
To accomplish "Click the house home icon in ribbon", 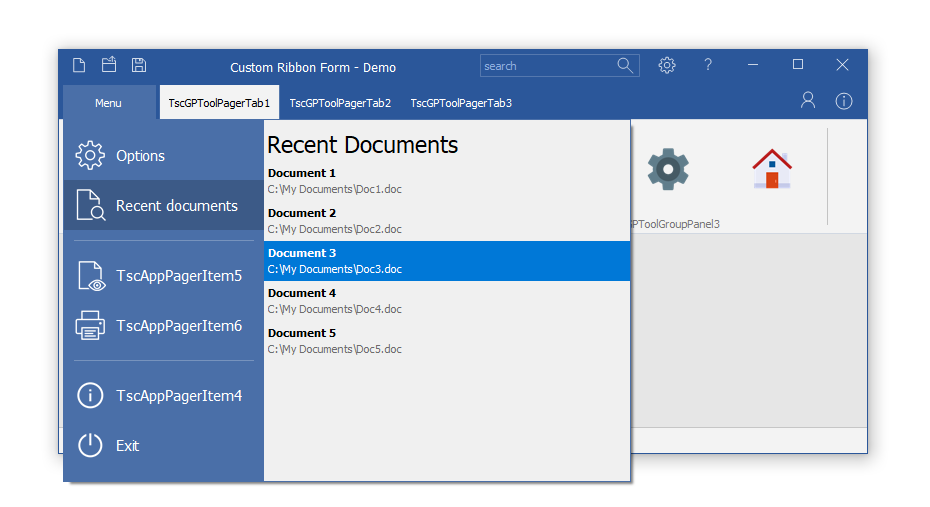I will pos(772,168).
